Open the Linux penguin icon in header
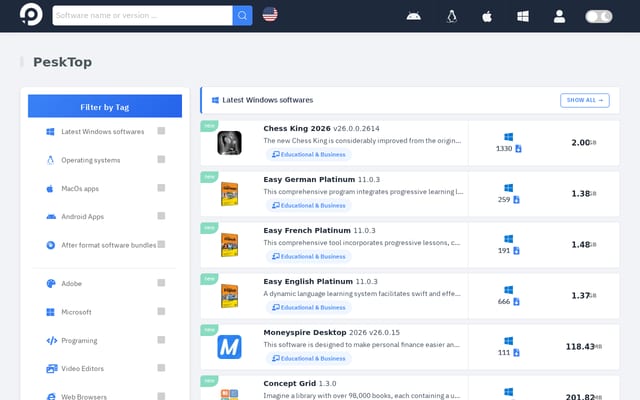The height and width of the screenshot is (400, 640). pyautogui.click(x=451, y=16)
